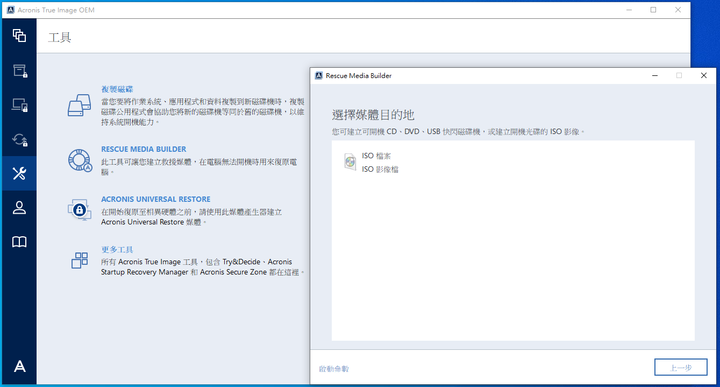This screenshot has height=387, width=720.
Task: Click the Universal Restore lock icon
Action: point(79,210)
